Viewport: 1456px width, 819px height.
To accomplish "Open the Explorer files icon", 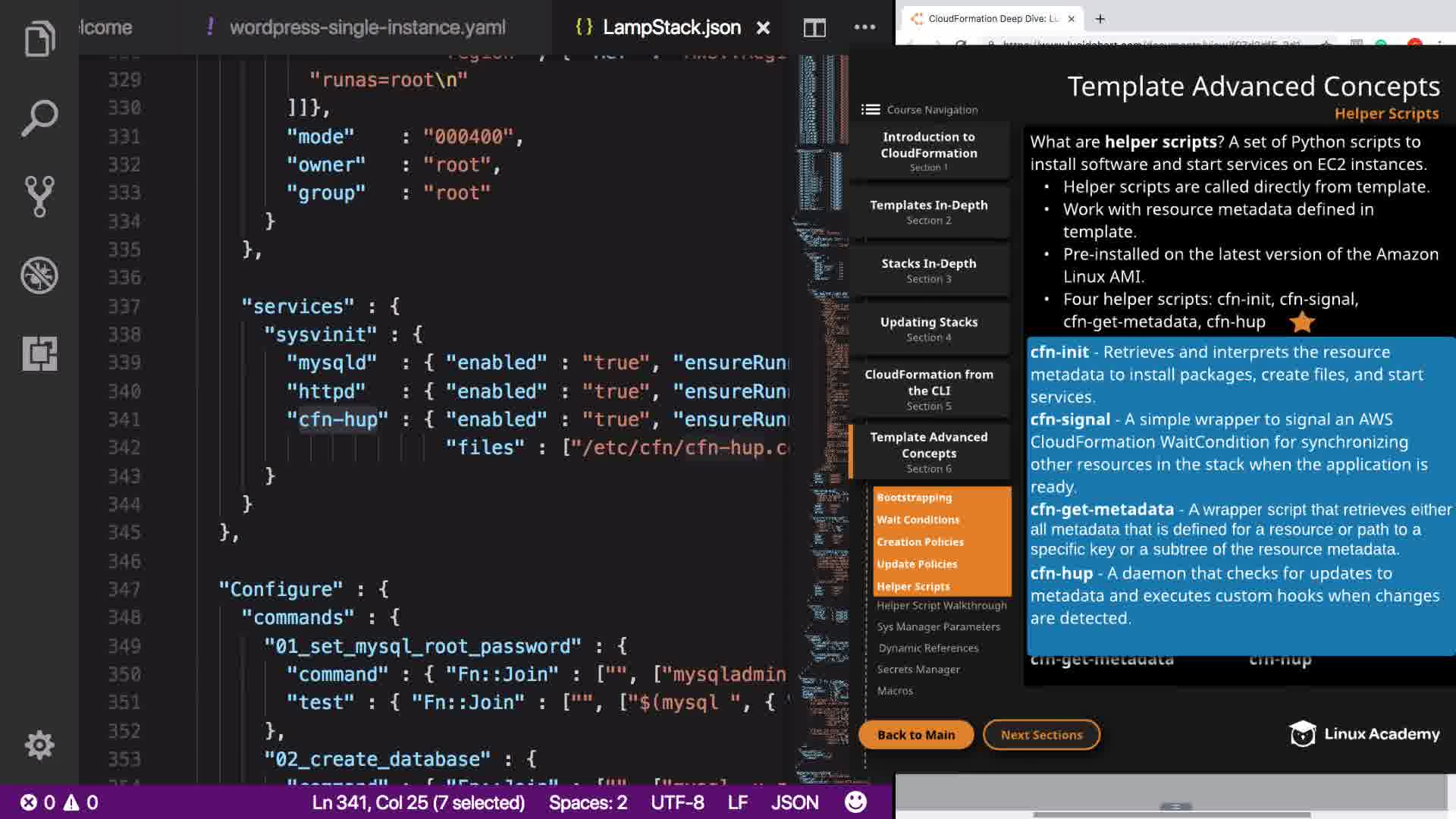I will tap(39, 39).
